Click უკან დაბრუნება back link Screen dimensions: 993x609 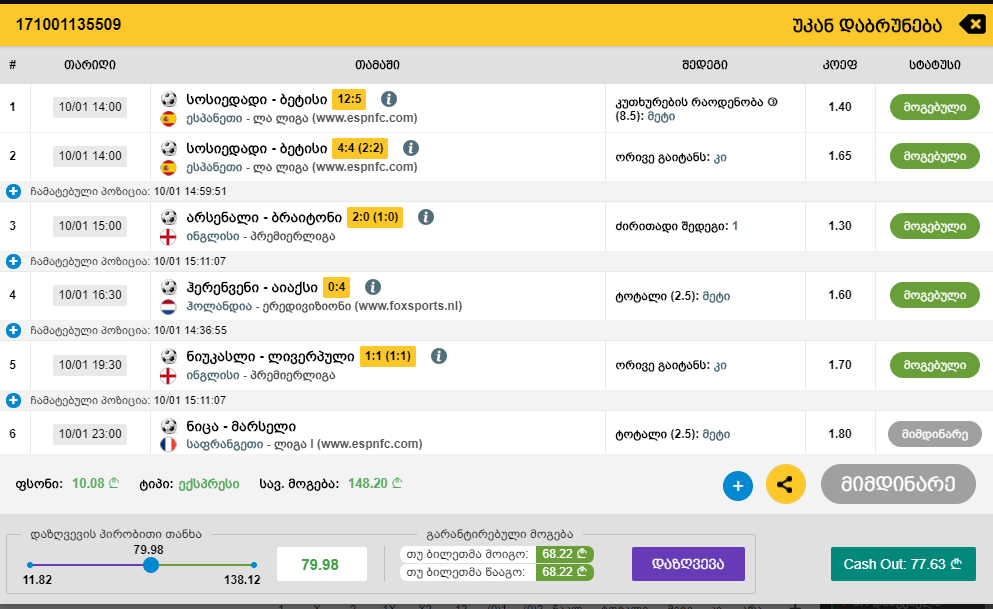pyautogui.click(x=866, y=25)
